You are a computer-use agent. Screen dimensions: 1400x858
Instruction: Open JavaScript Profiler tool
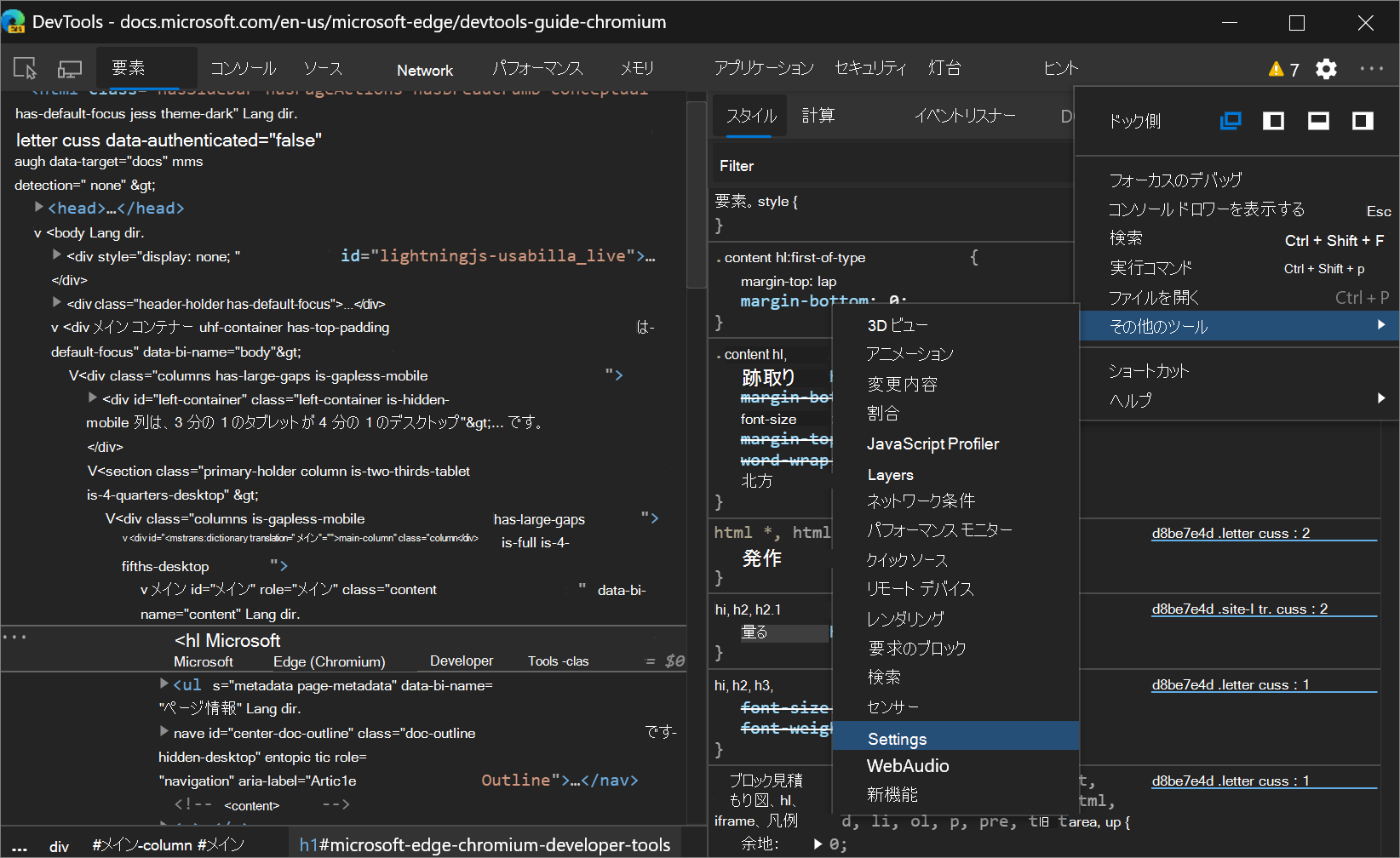[955, 443]
